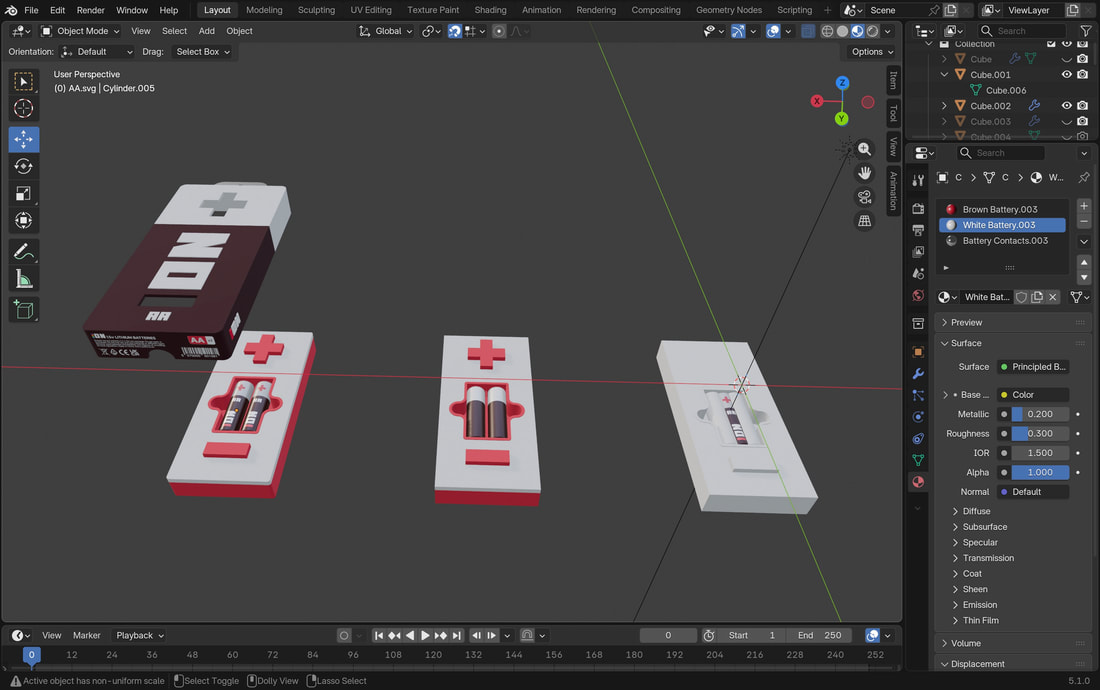This screenshot has height=690, width=1100.
Task: Open the Drag Select Box dropdown
Action: coord(203,52)
